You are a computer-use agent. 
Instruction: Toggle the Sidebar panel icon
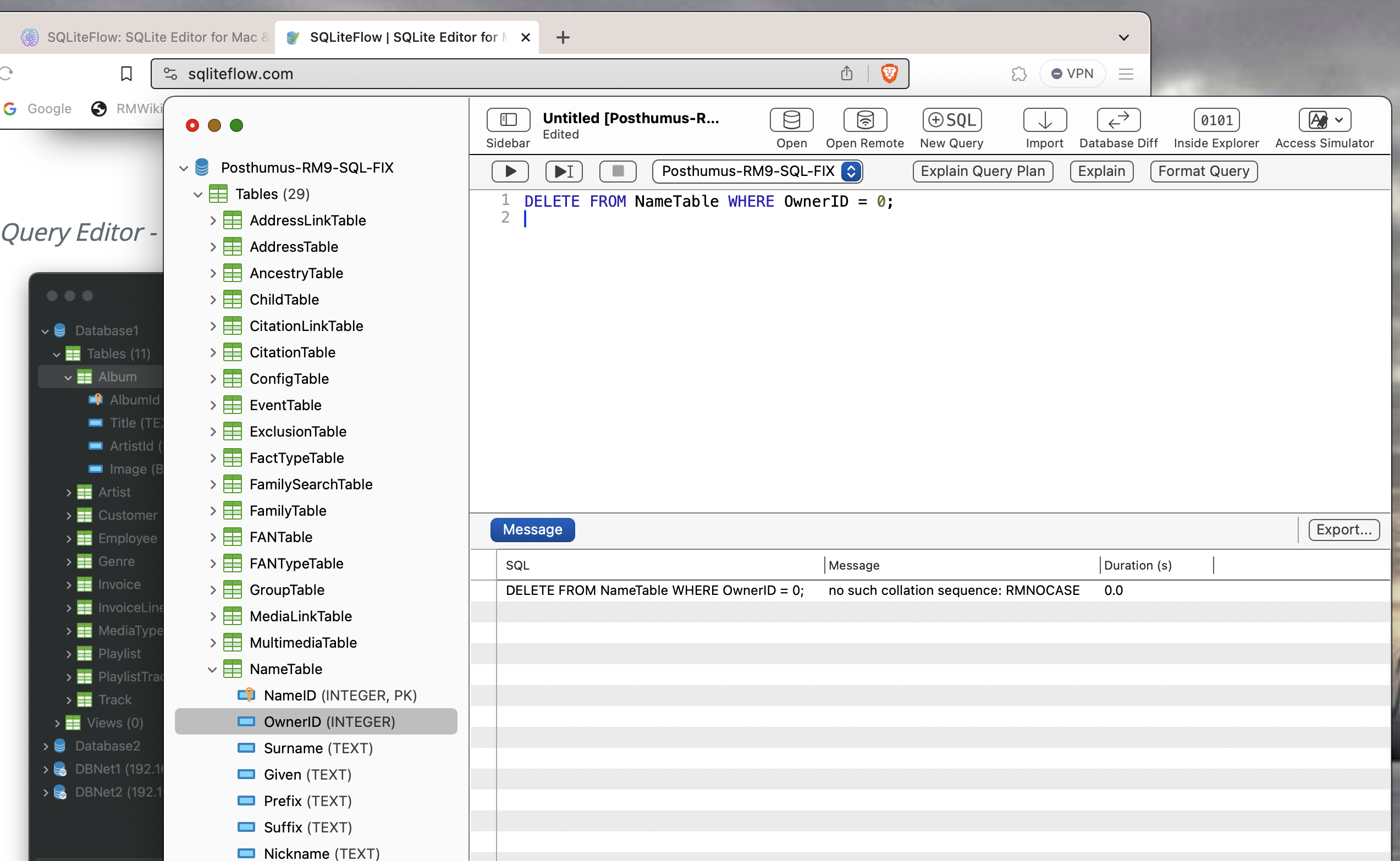coord(508,120)
